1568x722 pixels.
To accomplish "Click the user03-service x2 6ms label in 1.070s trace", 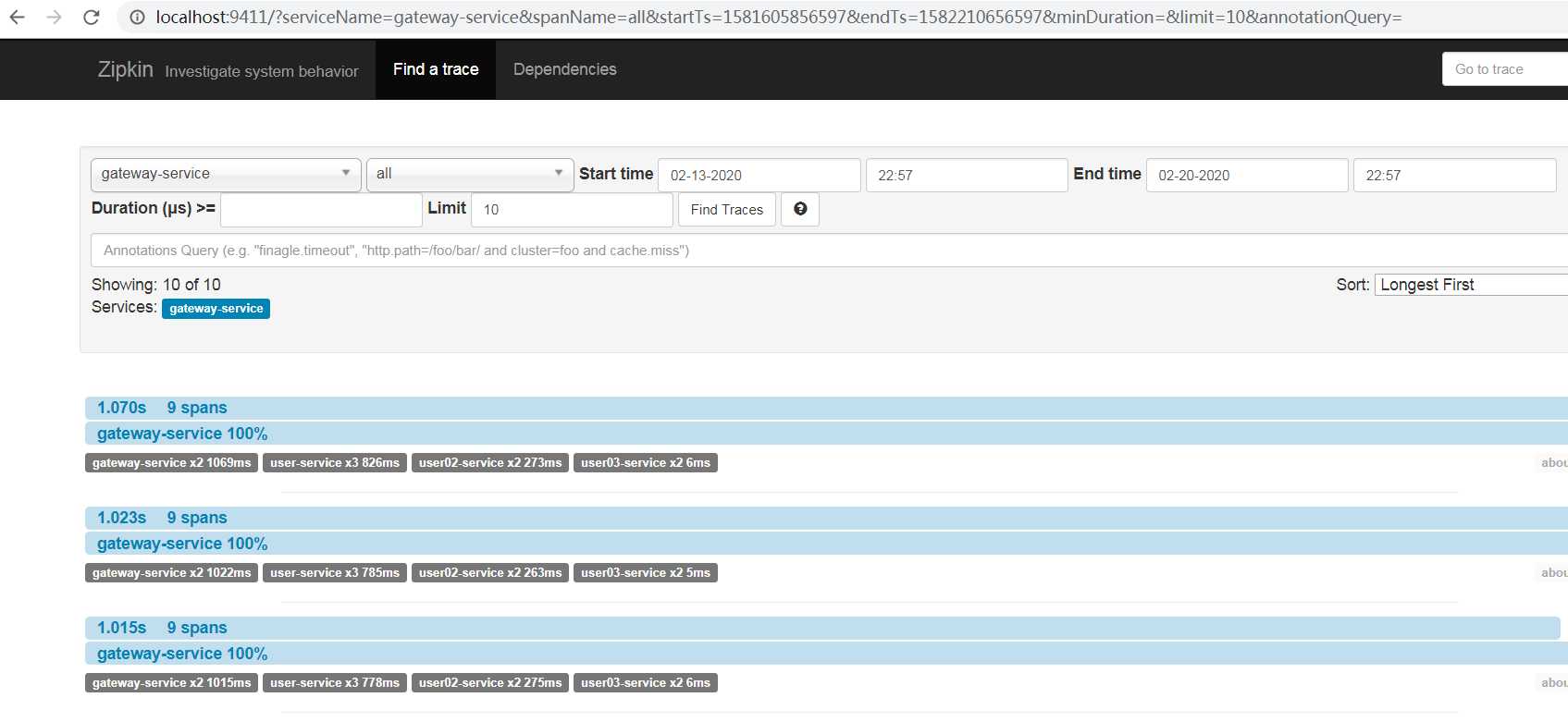I will 646,463.
